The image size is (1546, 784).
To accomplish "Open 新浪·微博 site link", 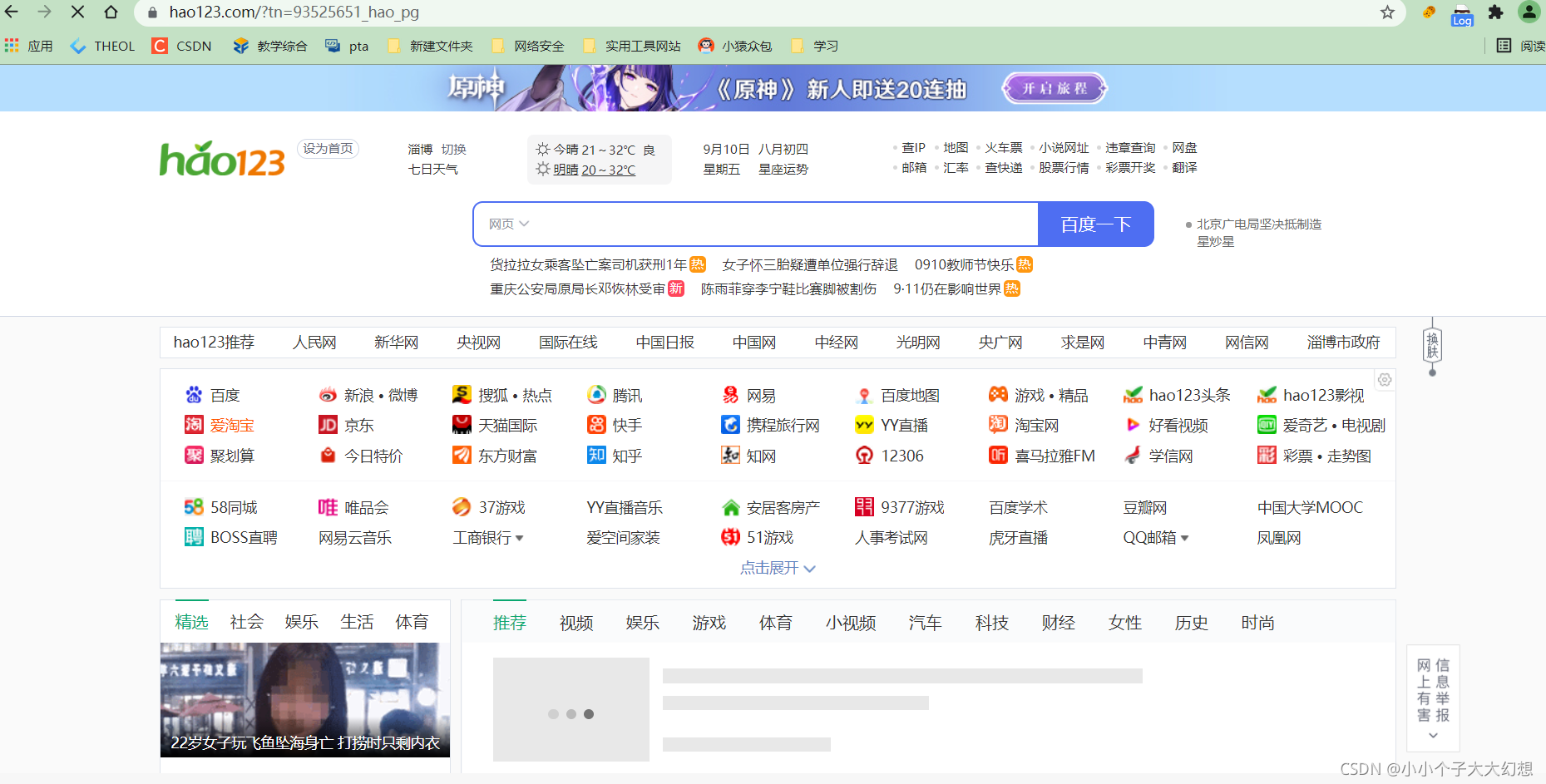I will pos(368,395).
